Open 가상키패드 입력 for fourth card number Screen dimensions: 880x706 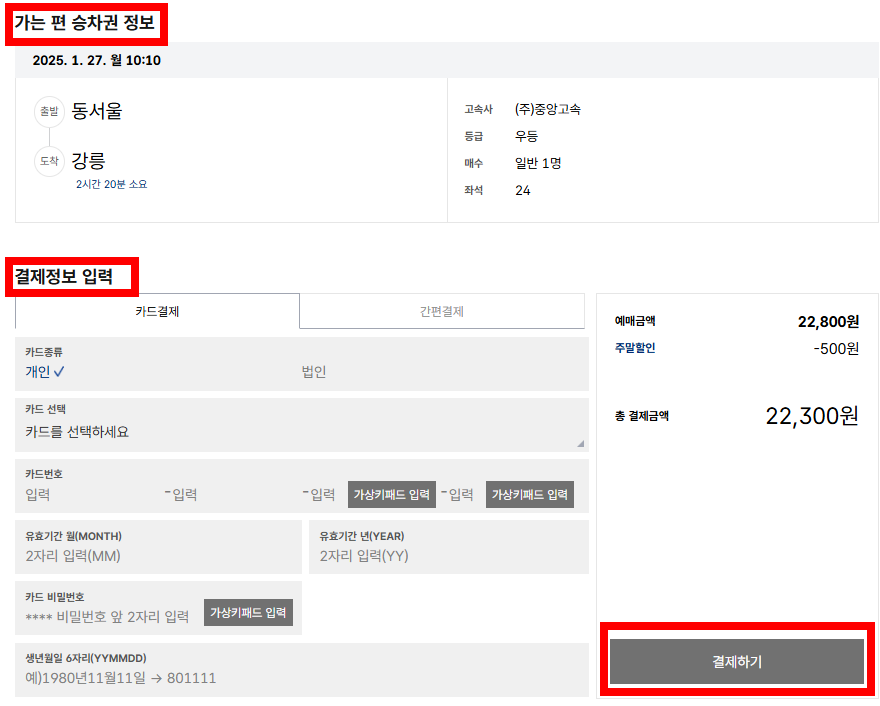click(530, 494)
